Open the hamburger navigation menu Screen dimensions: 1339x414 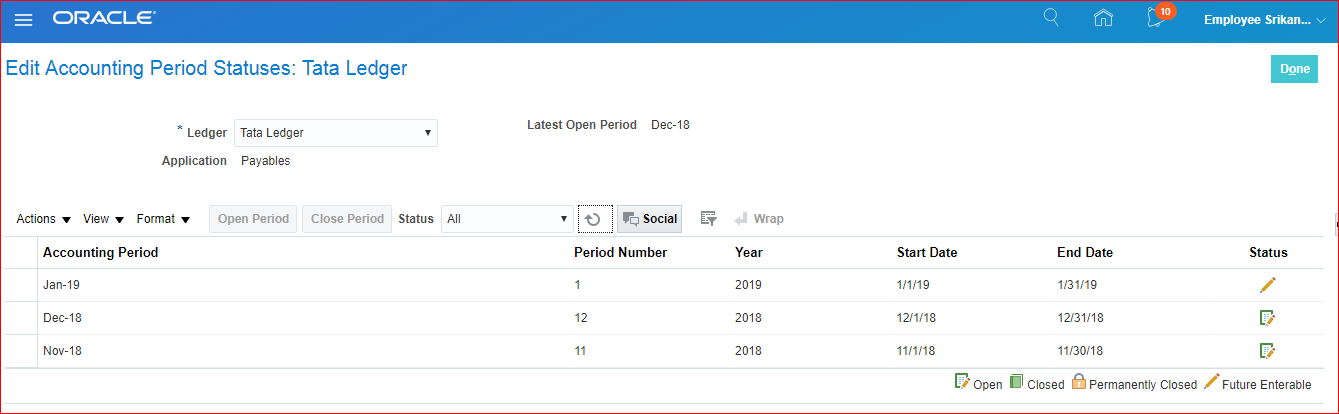click(x=23, y=20)
